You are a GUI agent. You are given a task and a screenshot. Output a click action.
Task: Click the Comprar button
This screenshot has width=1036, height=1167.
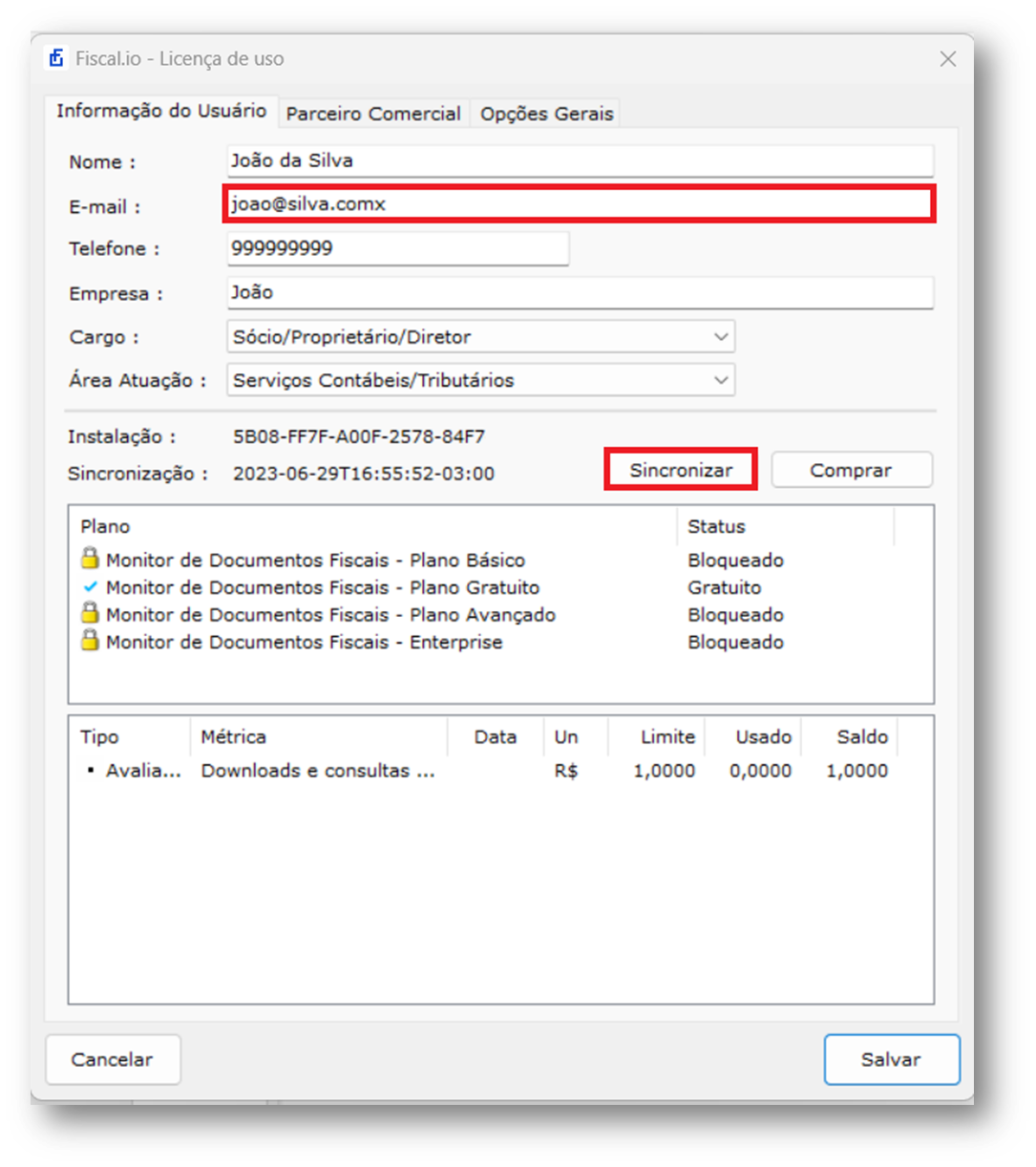pyautogui.click(x=851, y=470)
